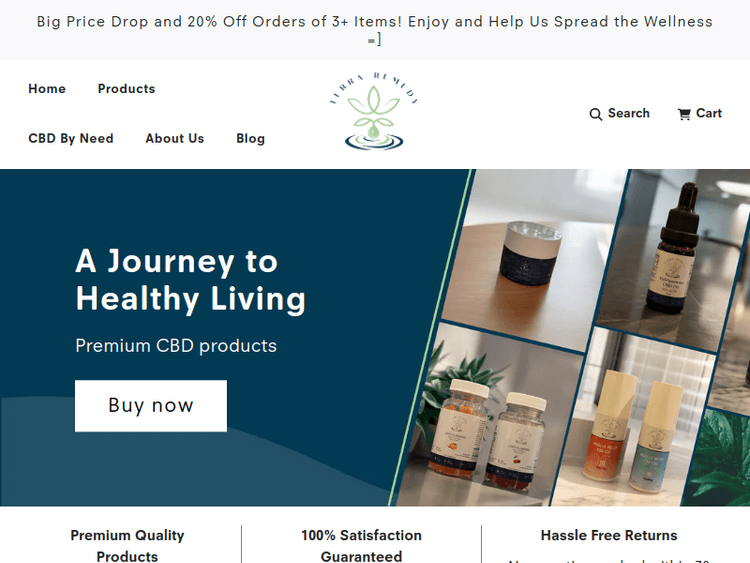Open the Blog page link
This screenshot has height=563, width=750.
pos(250,139)
